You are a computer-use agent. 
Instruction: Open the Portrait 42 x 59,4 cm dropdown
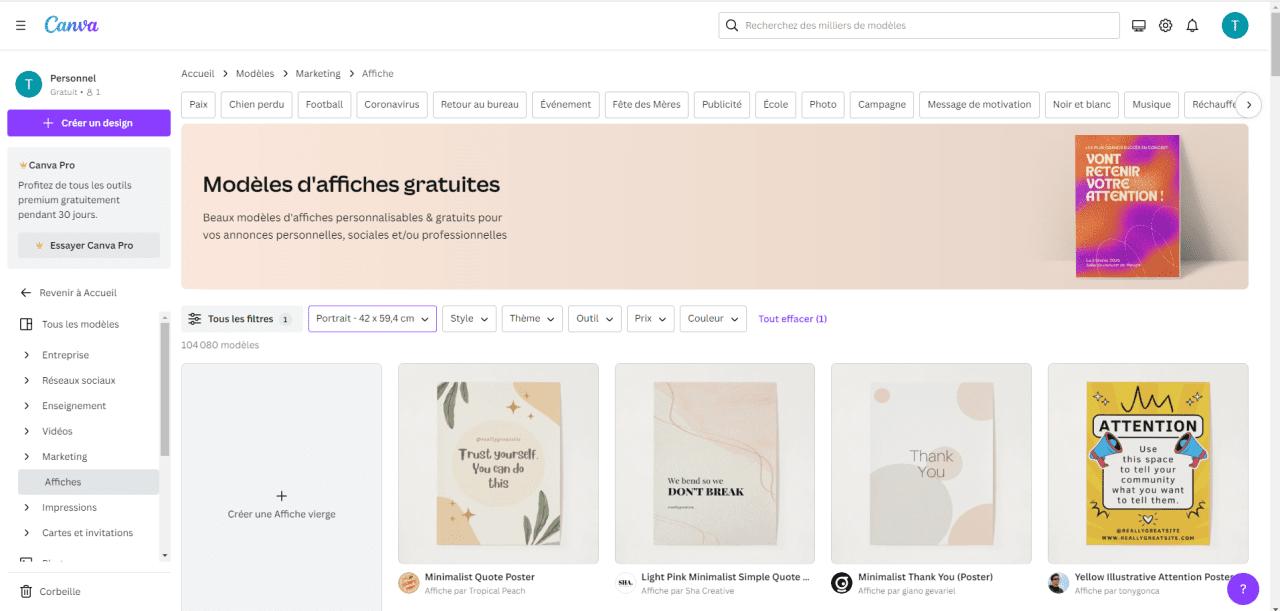point(372,319)
